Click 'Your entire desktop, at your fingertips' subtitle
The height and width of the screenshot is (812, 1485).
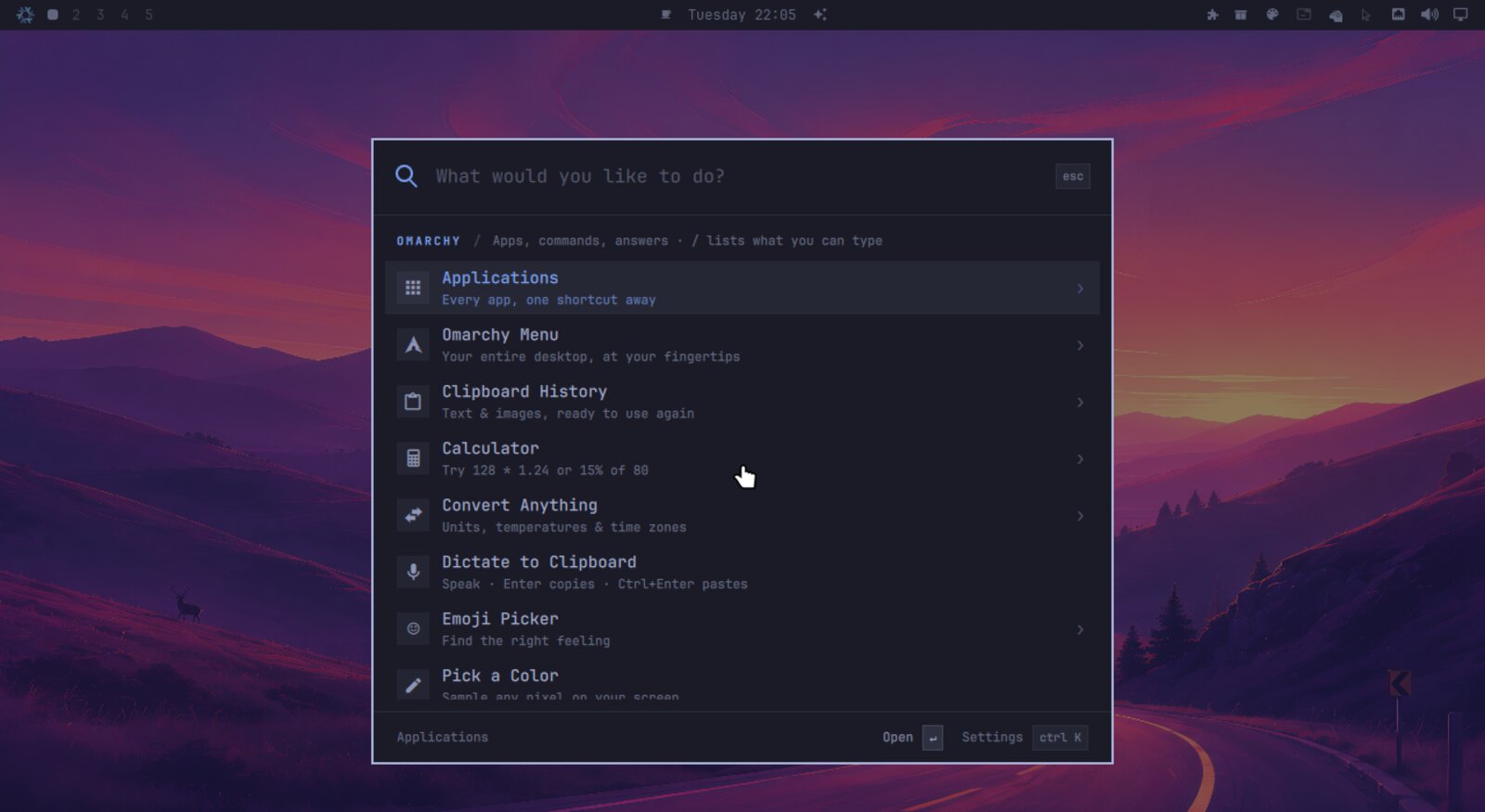pyautogui.click(x=590, y=356)
